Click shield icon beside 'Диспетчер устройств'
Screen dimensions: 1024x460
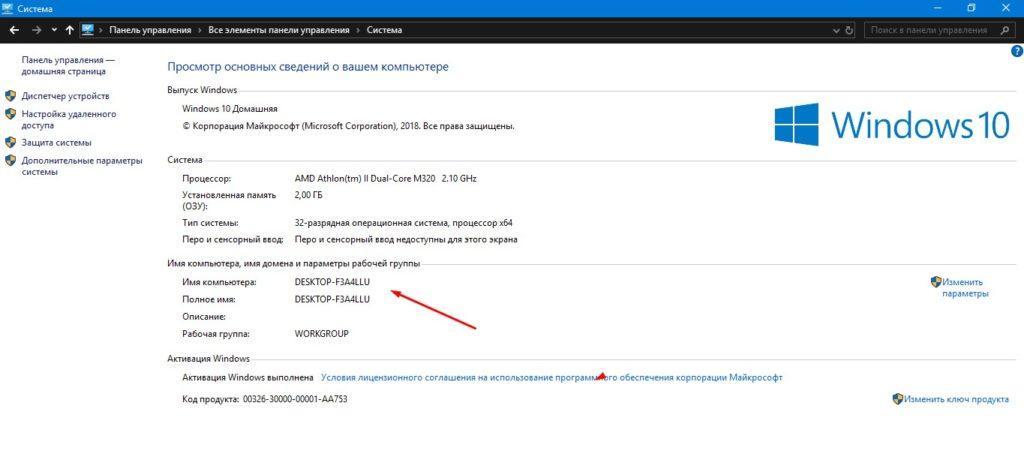pos(10,95)
